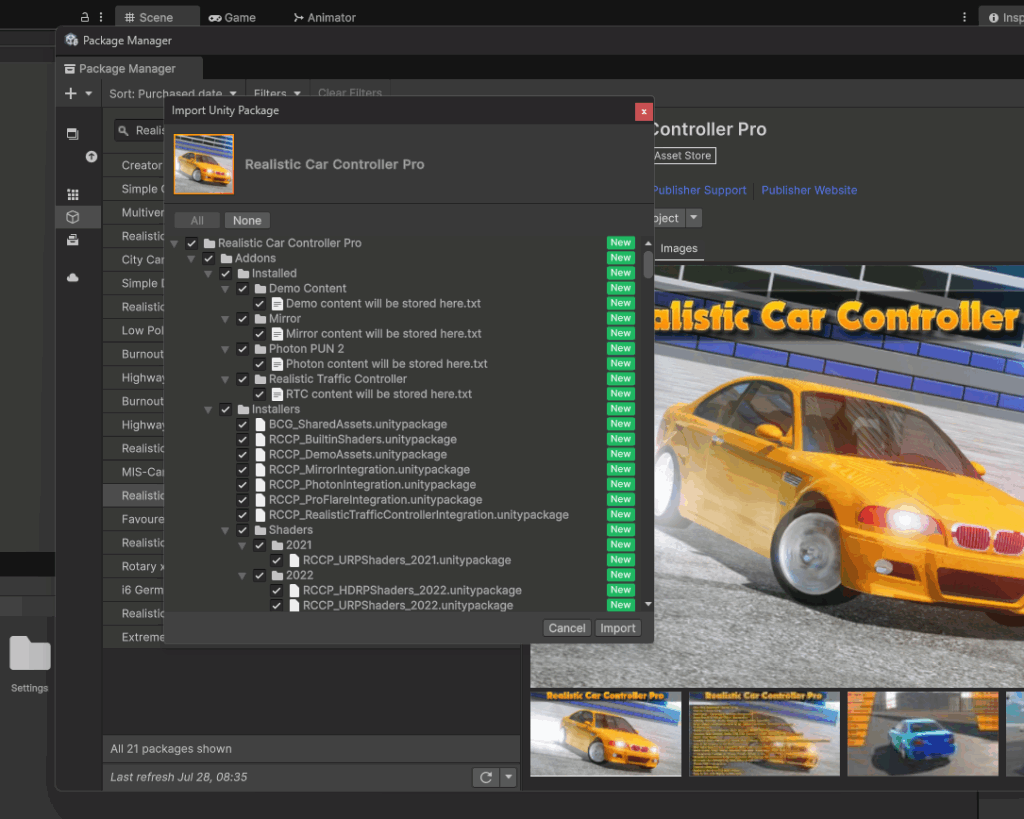Click the Updates arrow-up sidebar icon
This screenshot has height=819, width=1024.
(x=91, y=157)
